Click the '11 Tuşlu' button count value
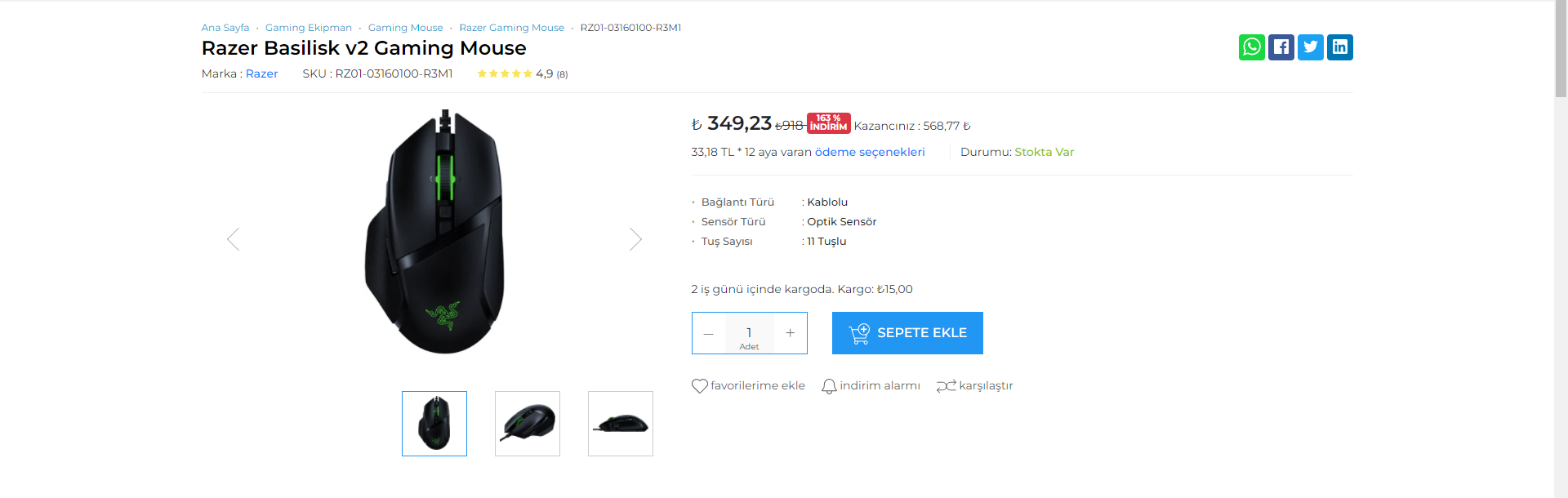1568x498 pixels. tap(826, 241)
